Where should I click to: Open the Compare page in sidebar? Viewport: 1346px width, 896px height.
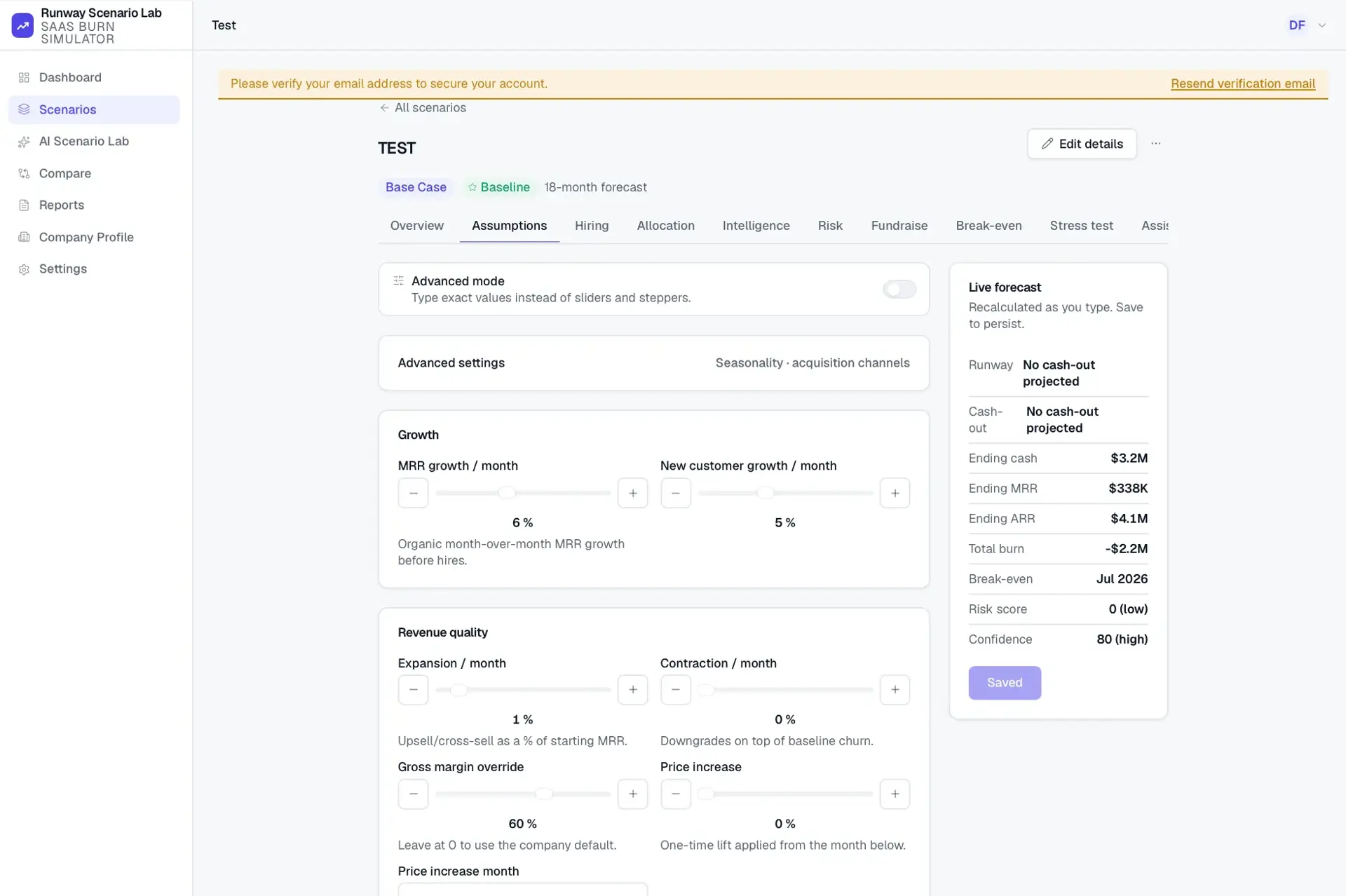pos(94,173)
